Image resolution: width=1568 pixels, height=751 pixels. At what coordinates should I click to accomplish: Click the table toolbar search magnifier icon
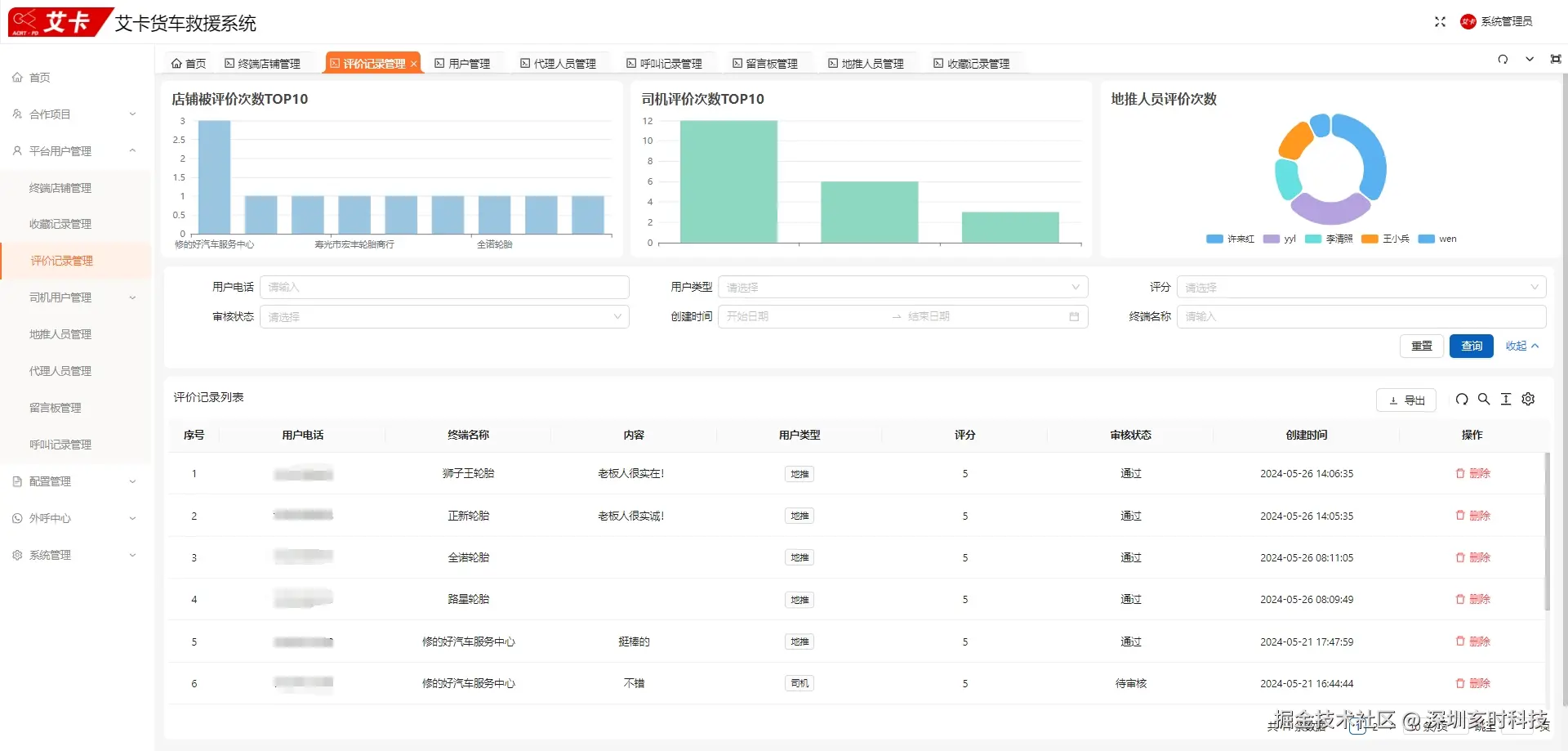pyautogui.click(x=1484, y=399)
